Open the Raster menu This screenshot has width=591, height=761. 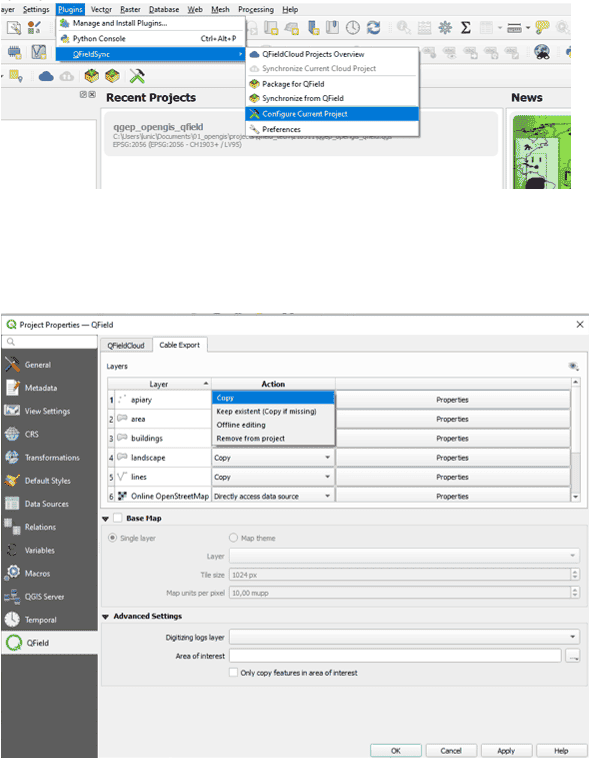pyautogui.click(x=130, y=9)
